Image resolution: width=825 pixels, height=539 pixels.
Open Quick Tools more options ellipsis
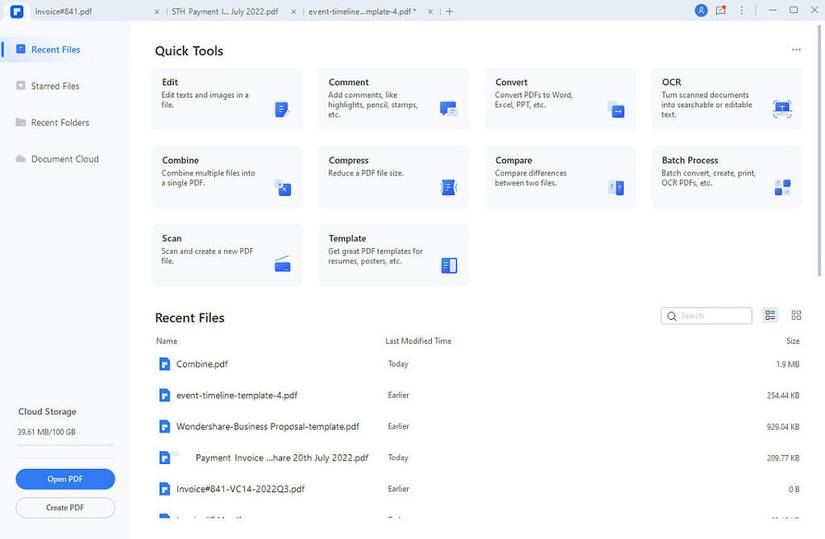[796, 49]
